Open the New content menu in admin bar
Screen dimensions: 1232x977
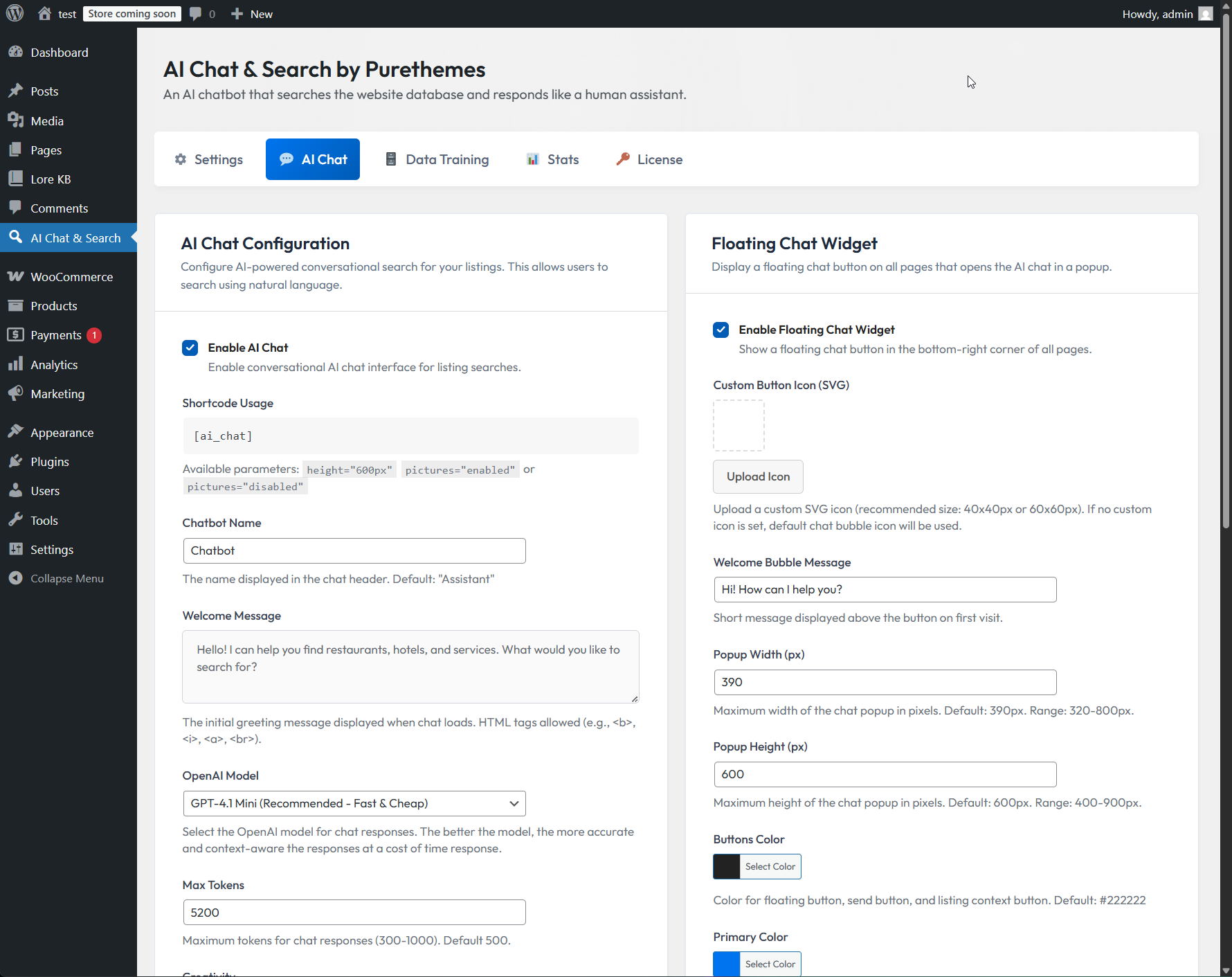tap(252, 14)
